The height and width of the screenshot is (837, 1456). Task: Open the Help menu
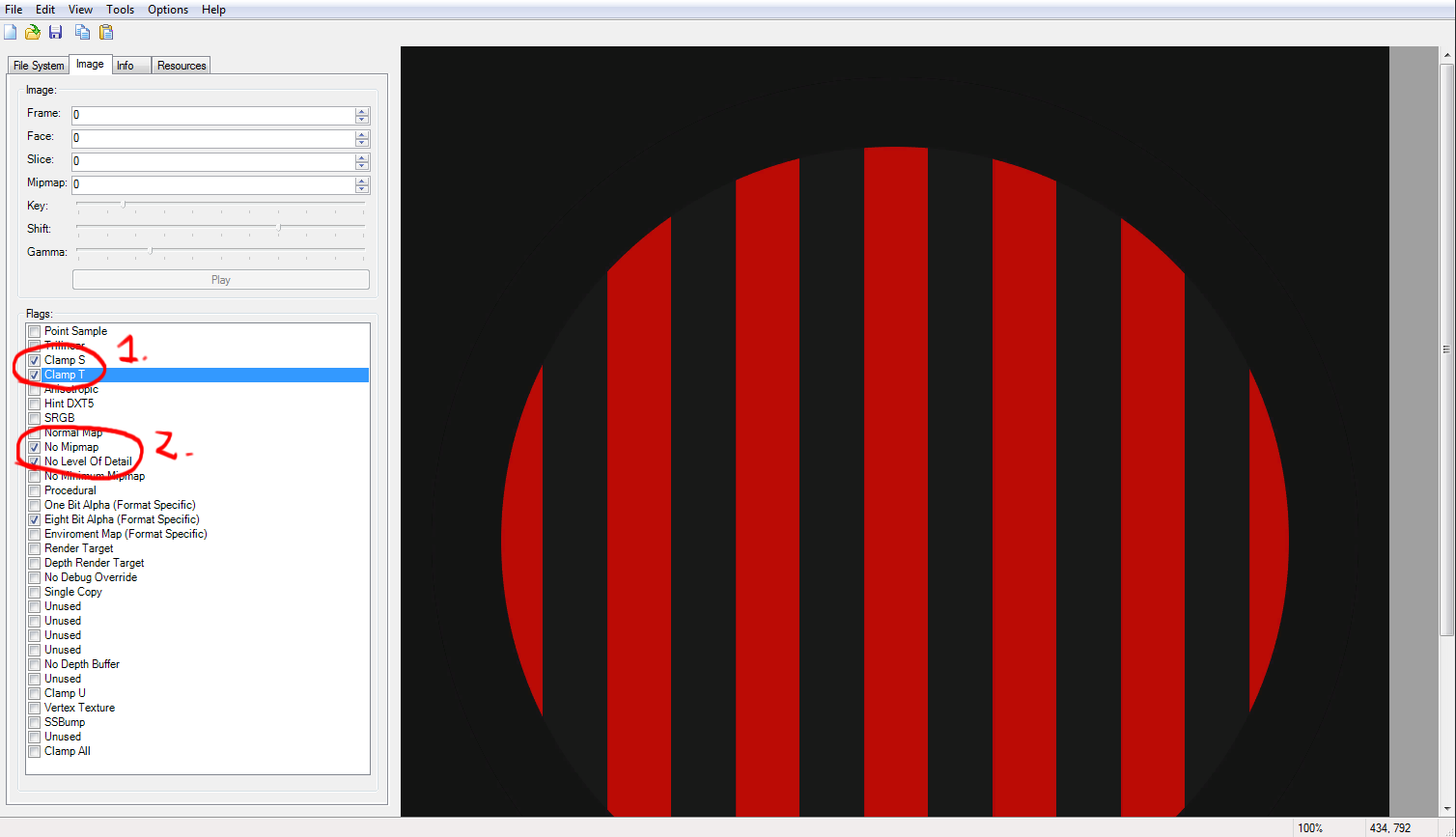pyautogui.click(x=213, y=10)
